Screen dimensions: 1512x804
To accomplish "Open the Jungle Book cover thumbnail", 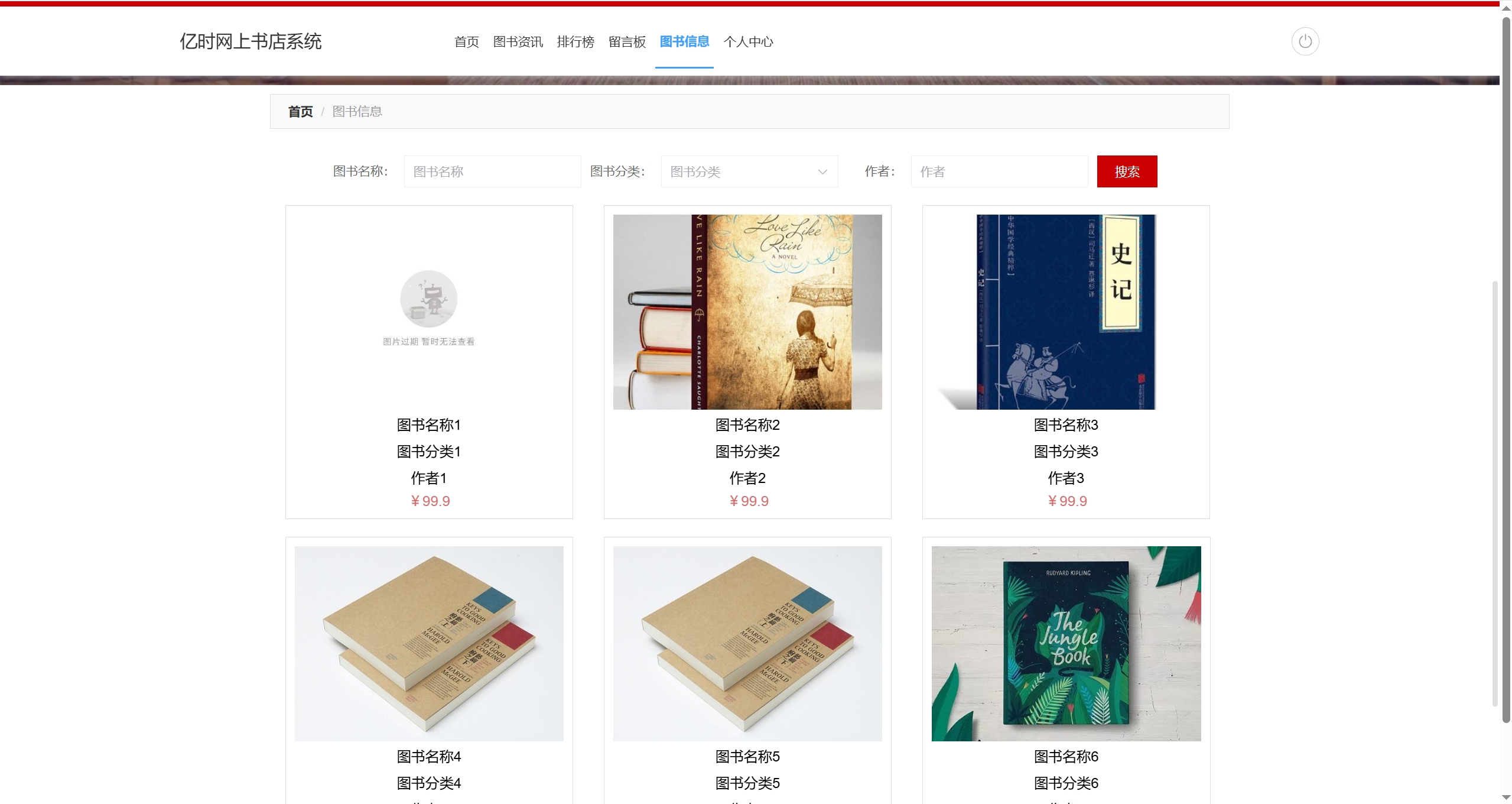I will coord(1066,644).
